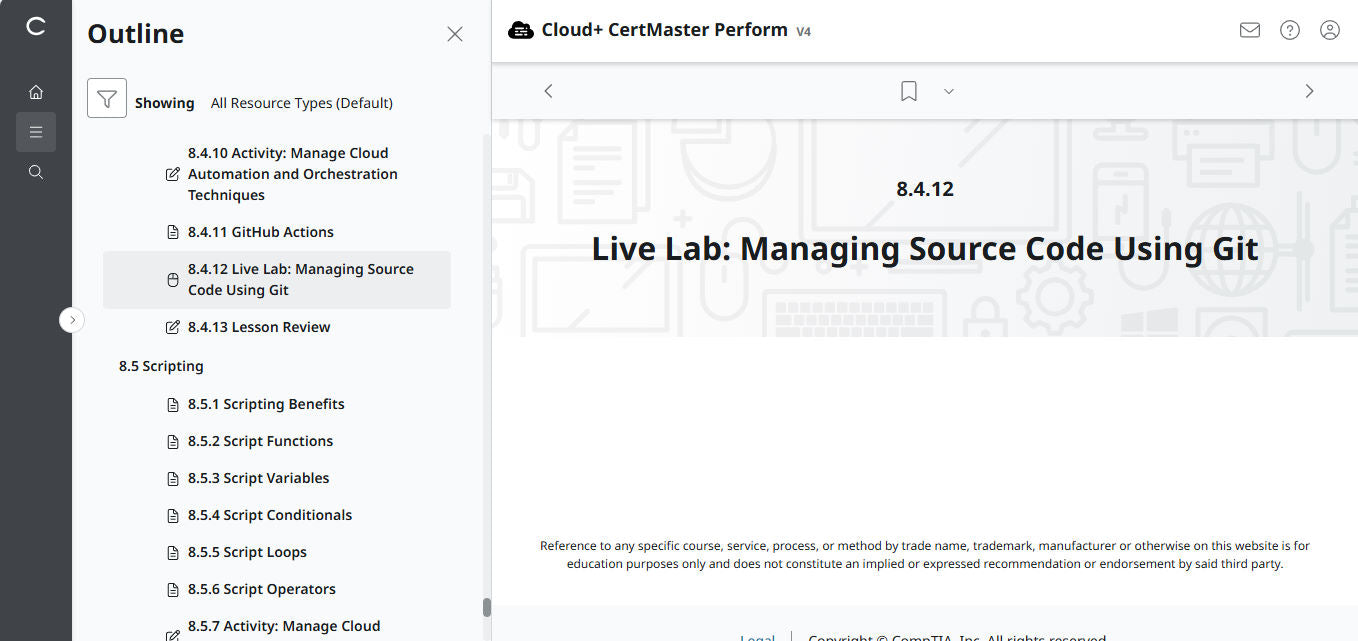The width and height of the screenshot is (1358, 641).
Task: Open the help question mark icon
Action: click(x=1289, y=30)
